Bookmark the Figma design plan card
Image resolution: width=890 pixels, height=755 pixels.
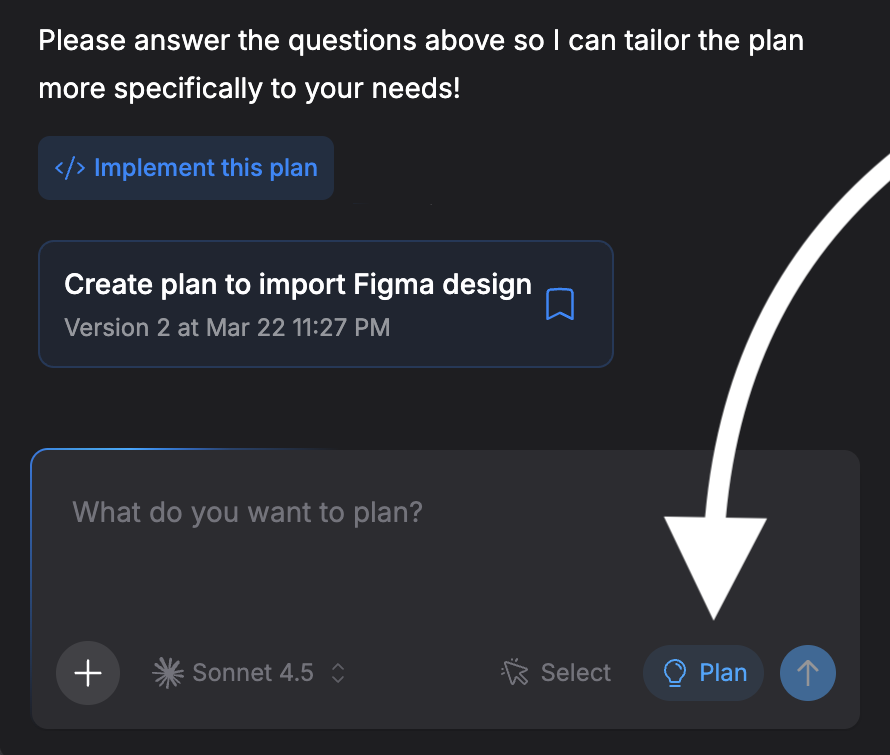(560, 304)
